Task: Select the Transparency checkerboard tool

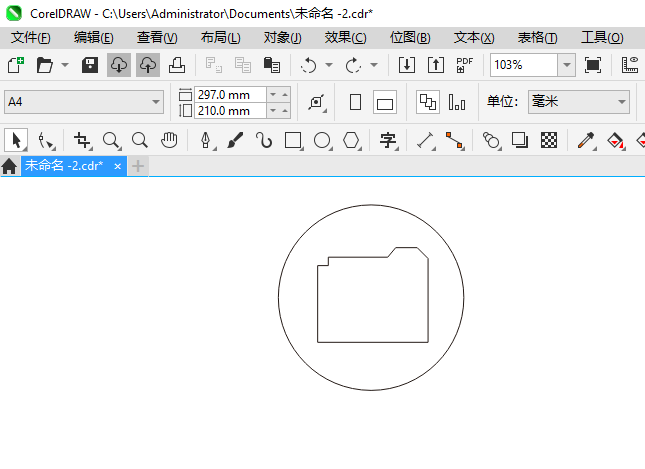Action: click(549, 141)
